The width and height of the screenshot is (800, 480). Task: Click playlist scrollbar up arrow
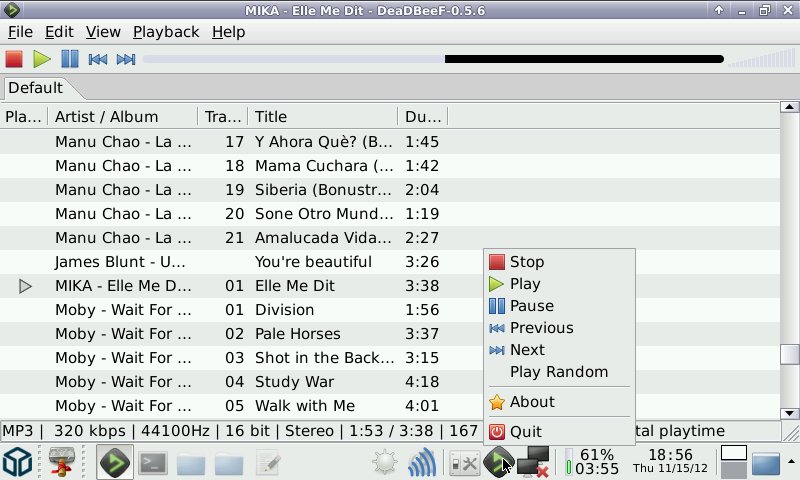click(789, 107)
